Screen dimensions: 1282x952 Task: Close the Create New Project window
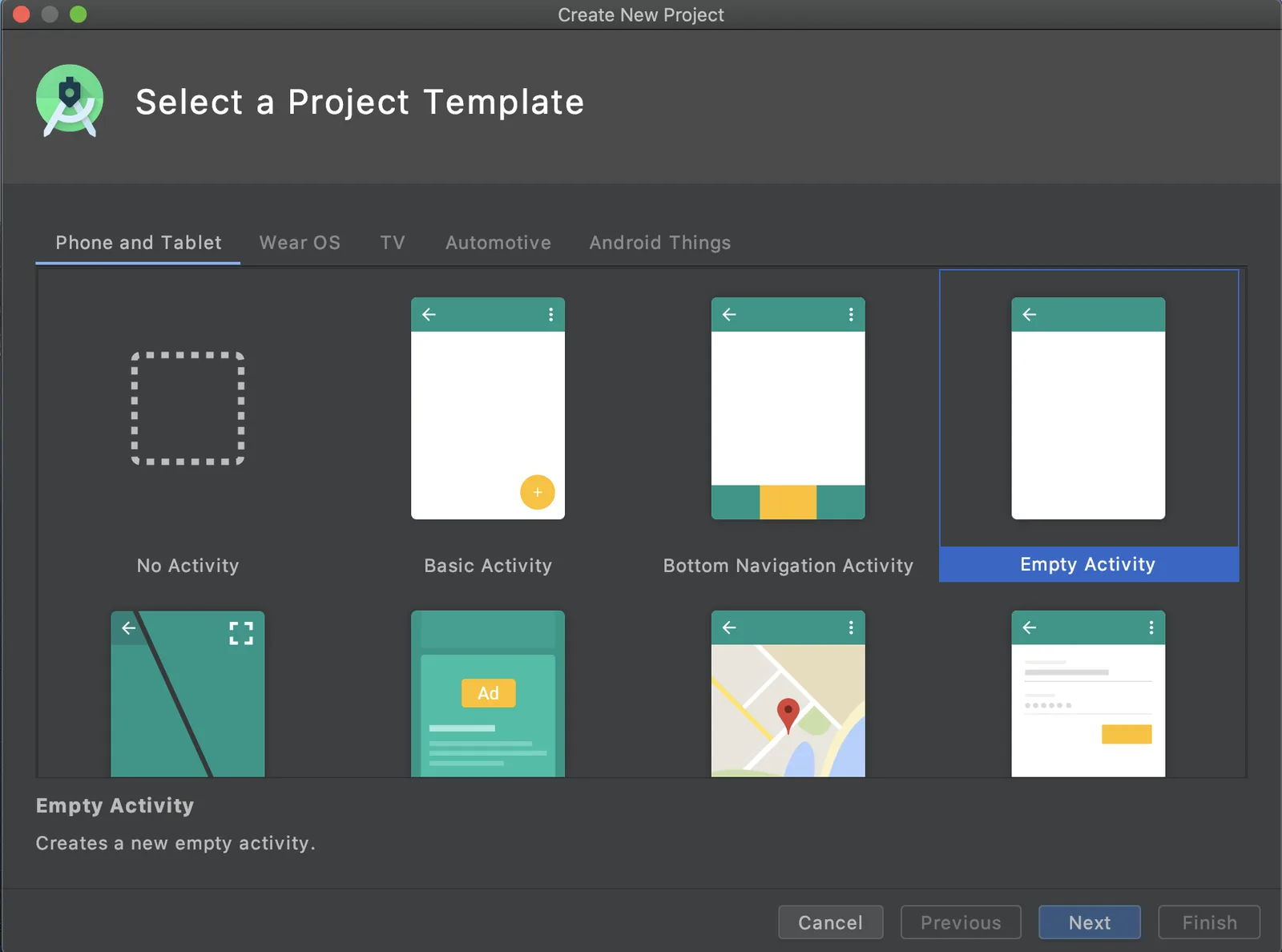coord(22,14)
